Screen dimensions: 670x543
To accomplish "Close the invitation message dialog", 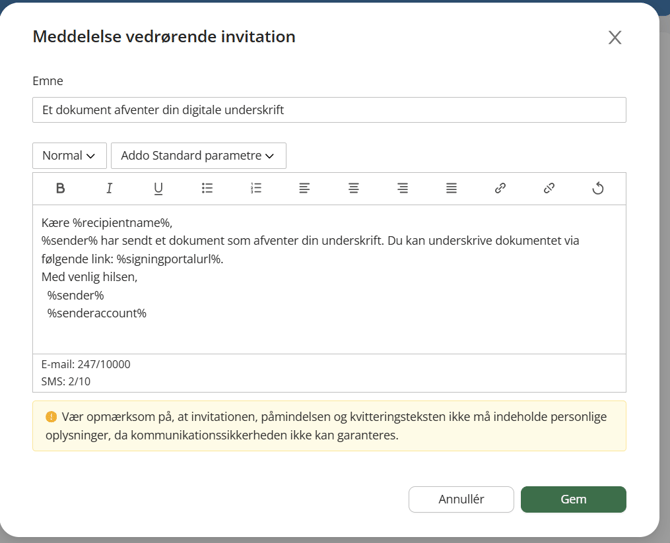I will pyautogui.click(x=615, y=38).
